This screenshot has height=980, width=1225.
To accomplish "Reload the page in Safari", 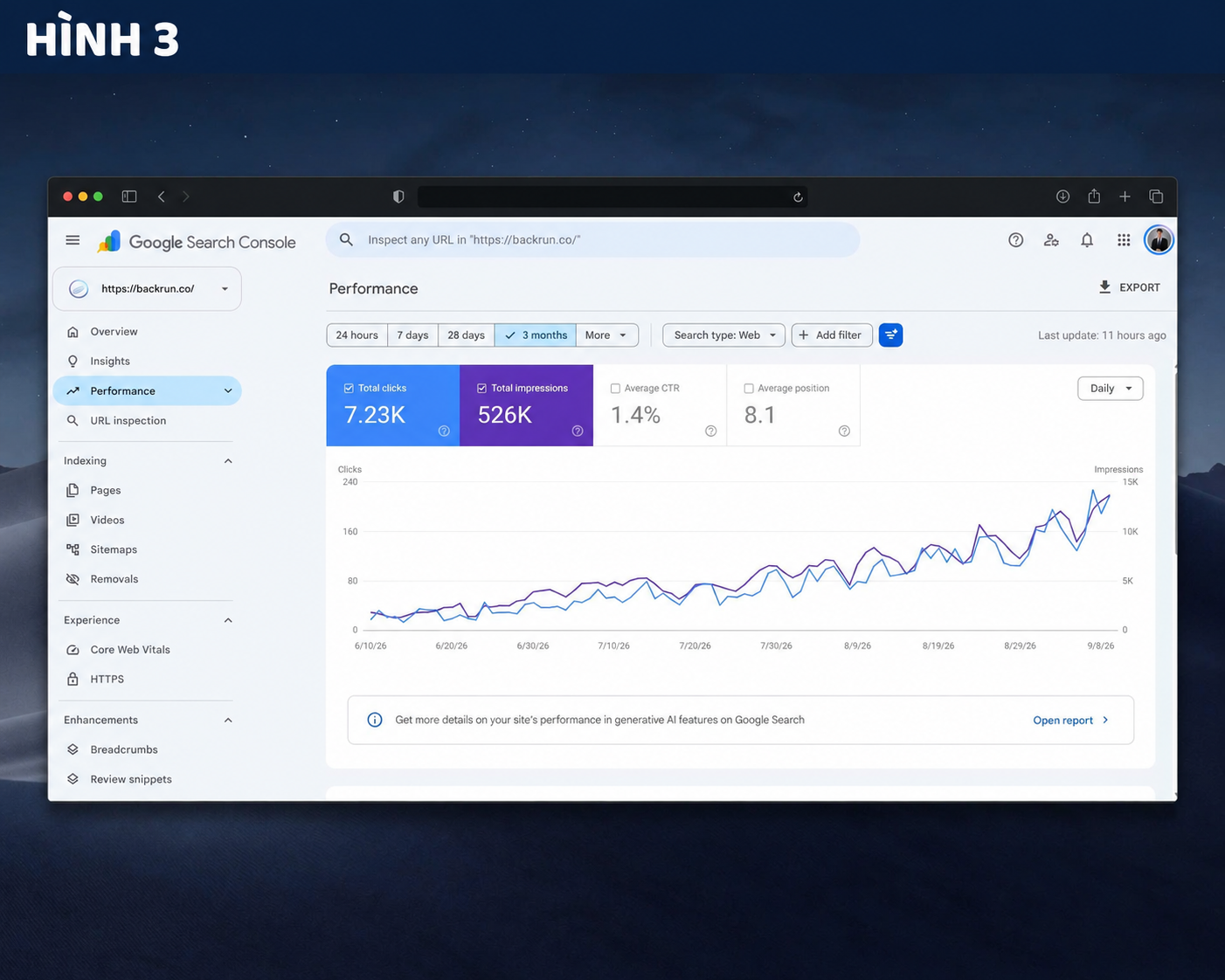I will tap(798, 197).
